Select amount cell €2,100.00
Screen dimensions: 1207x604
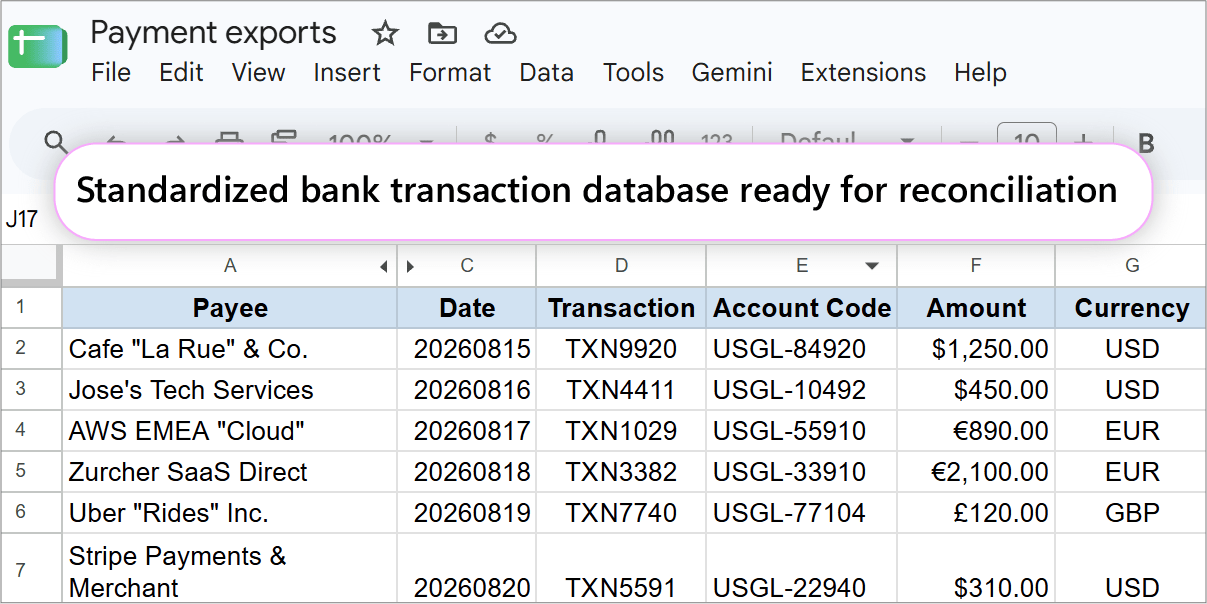coord(976,472)
